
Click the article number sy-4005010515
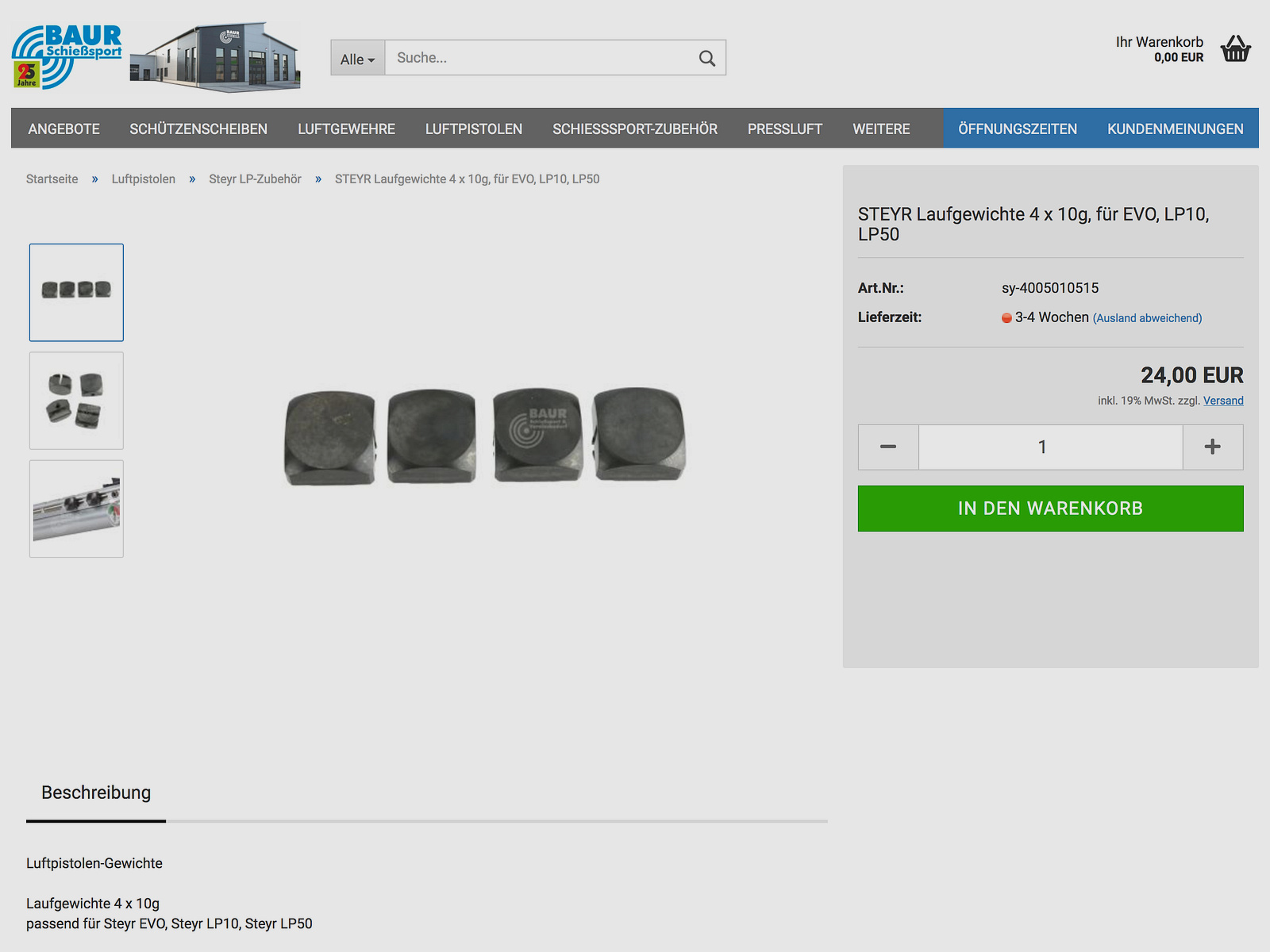click(1050, 288)
